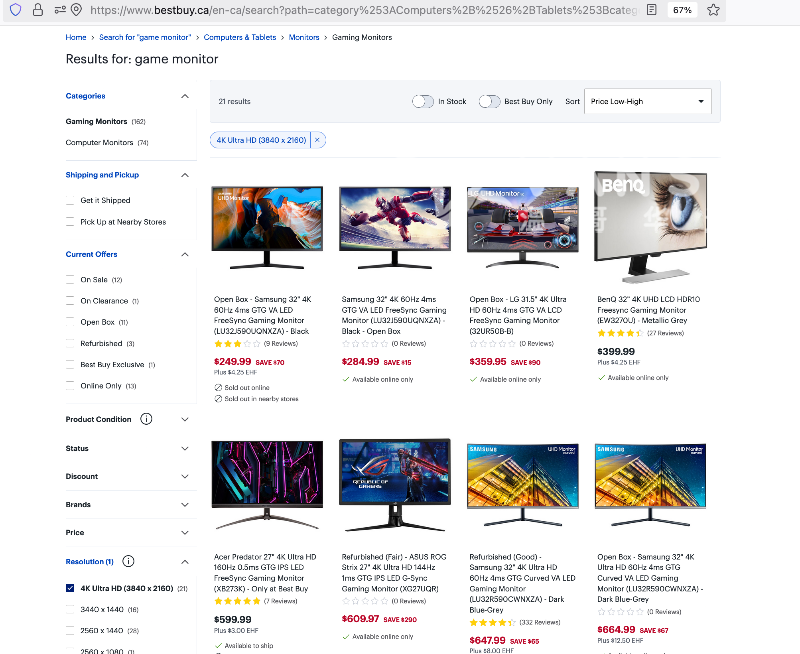This screenshot has height=654, width=800.
Task: Click the browser address bar URL
Action: click(x=360, y=9)
